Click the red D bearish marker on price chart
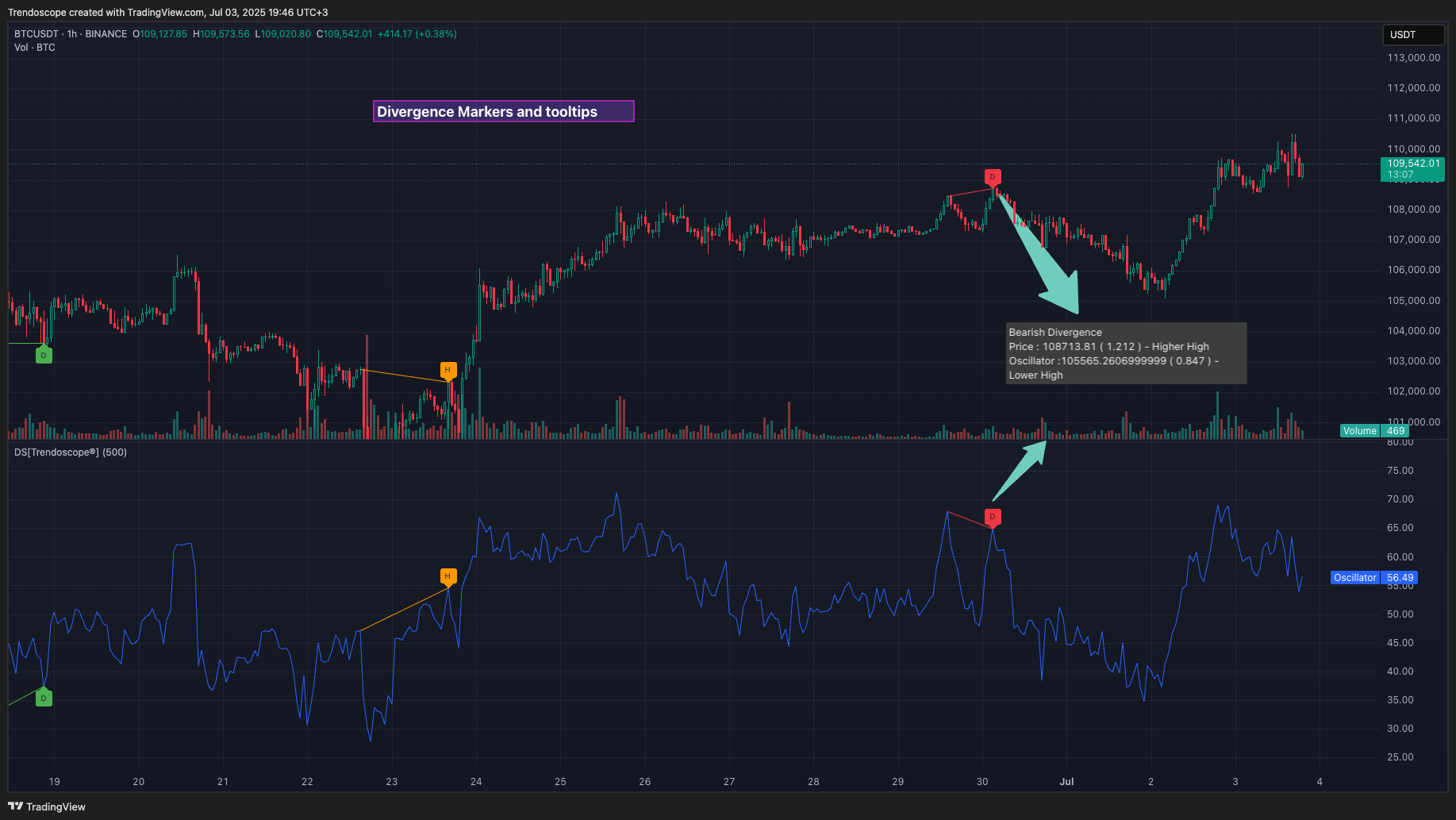Viewport: 1456px width, 820px height. [992, 177]
